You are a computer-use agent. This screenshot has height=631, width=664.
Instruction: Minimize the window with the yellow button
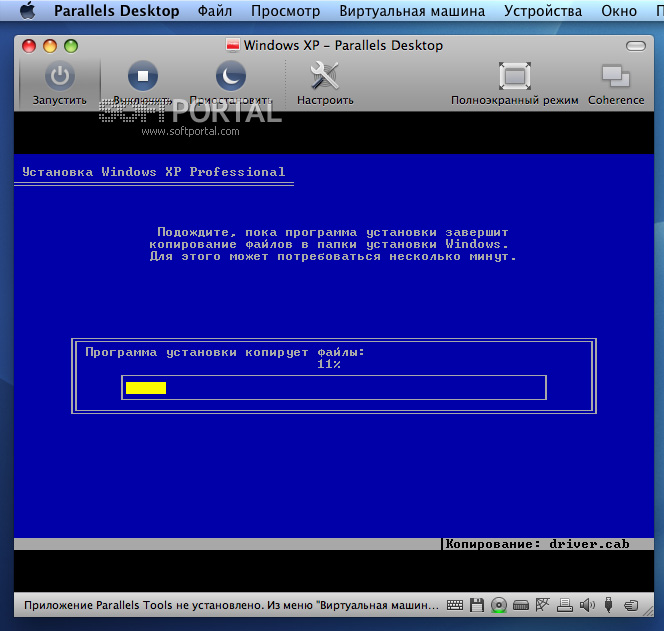point(50,46)
